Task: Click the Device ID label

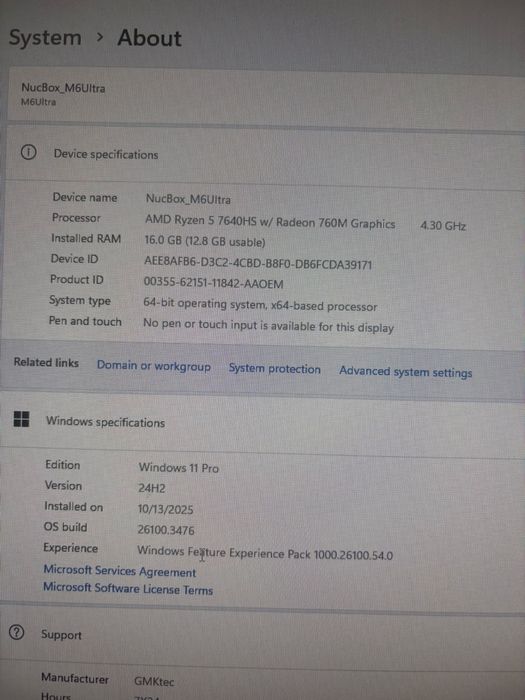Action: (x=74, y=259)
